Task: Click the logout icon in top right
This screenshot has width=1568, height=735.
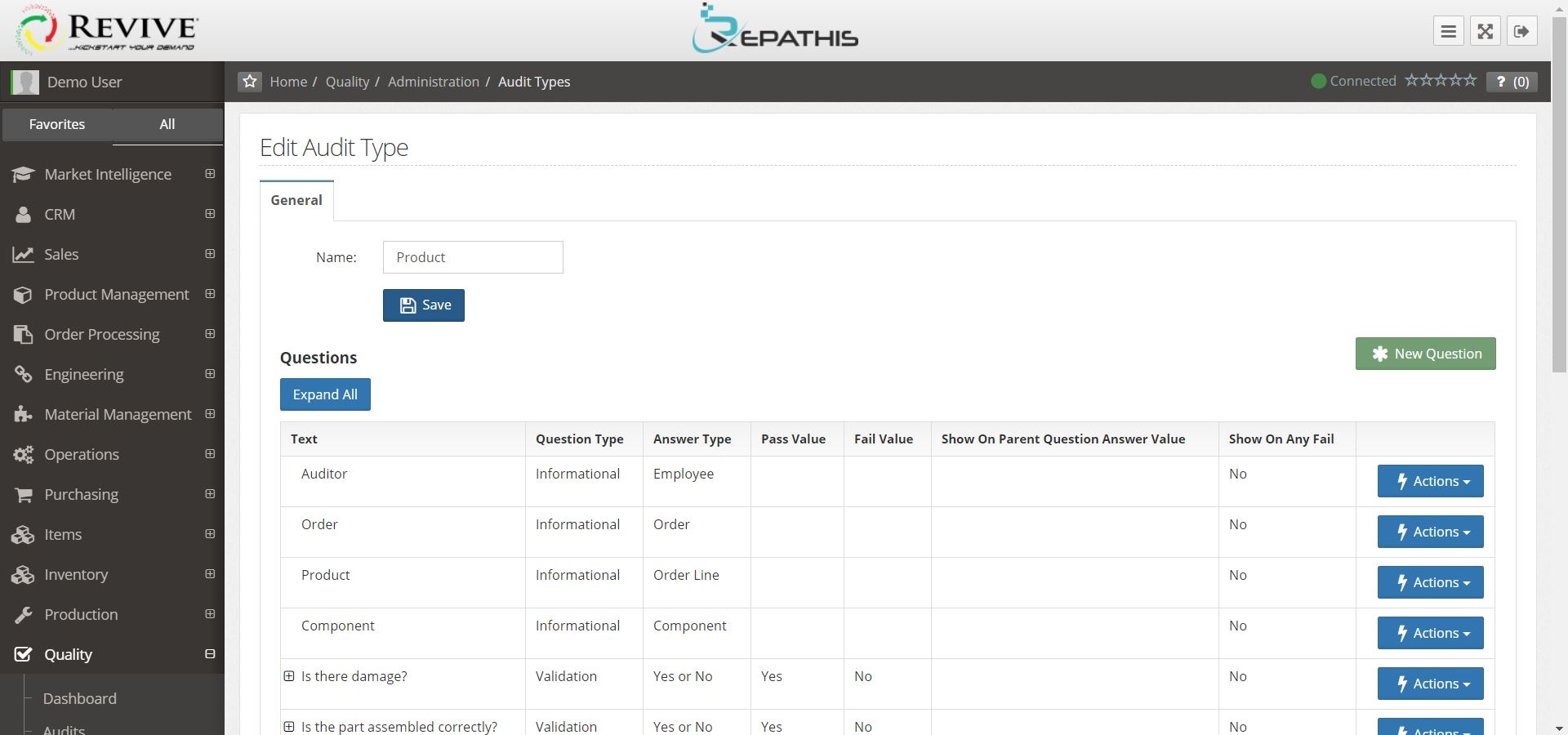Action: (x=1521, y=31)
